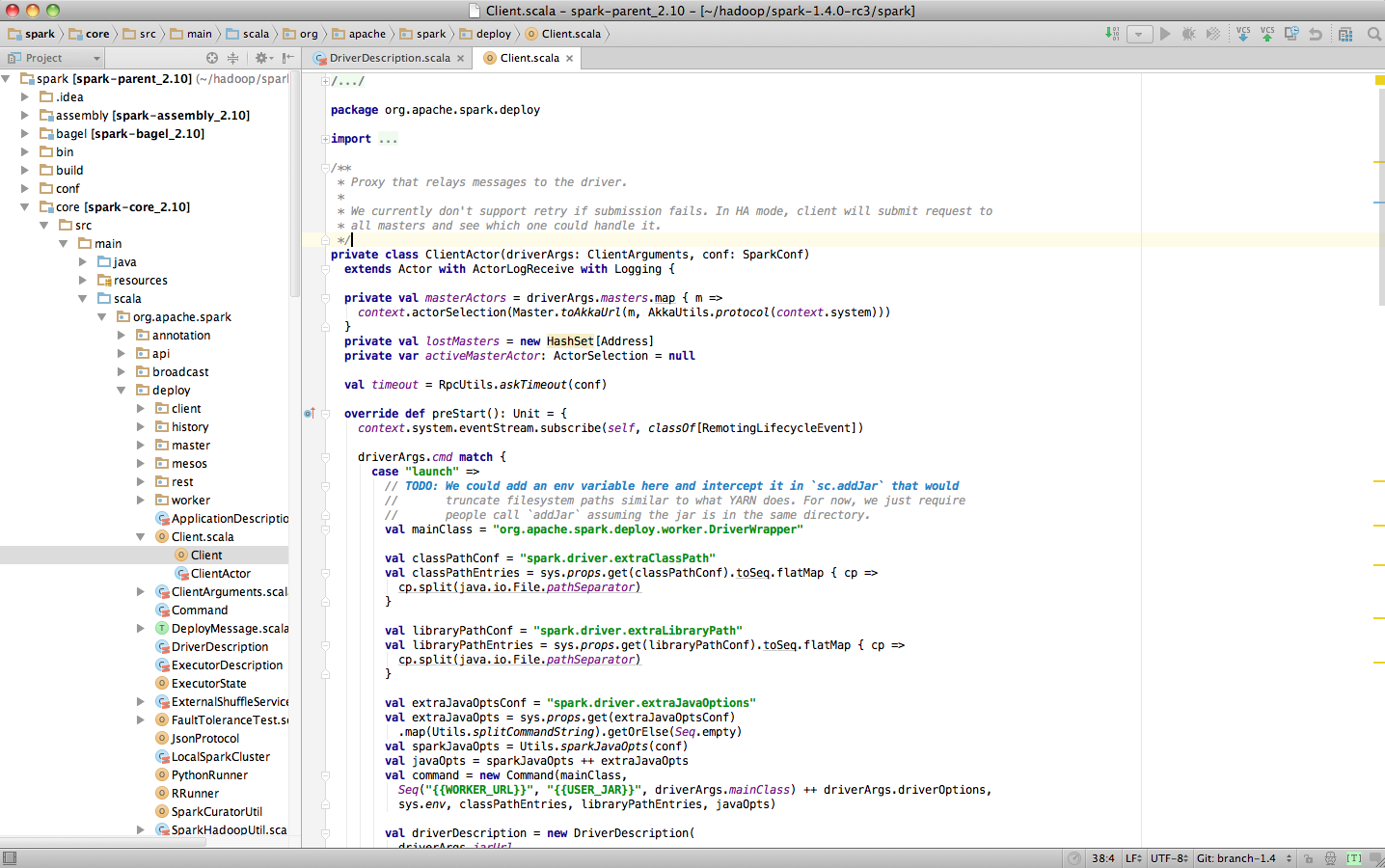This screenshot has height=868, width=1385.
Task: Click the apache breadcrumb
Action: [x=359, y=34]
